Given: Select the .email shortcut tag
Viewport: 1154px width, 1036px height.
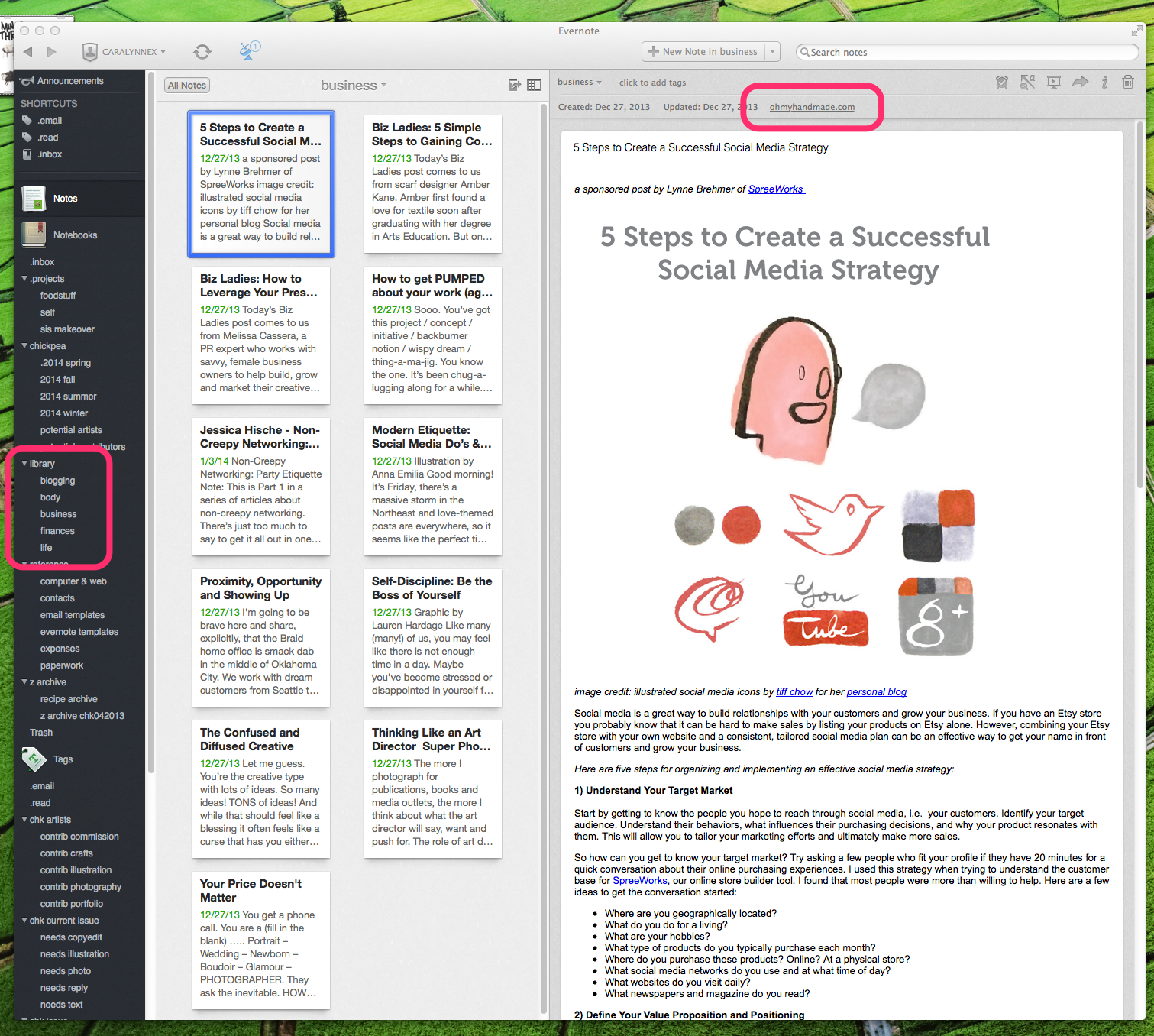Looking at the screenshot, I should pyautogui.click(x=50, y=121).
